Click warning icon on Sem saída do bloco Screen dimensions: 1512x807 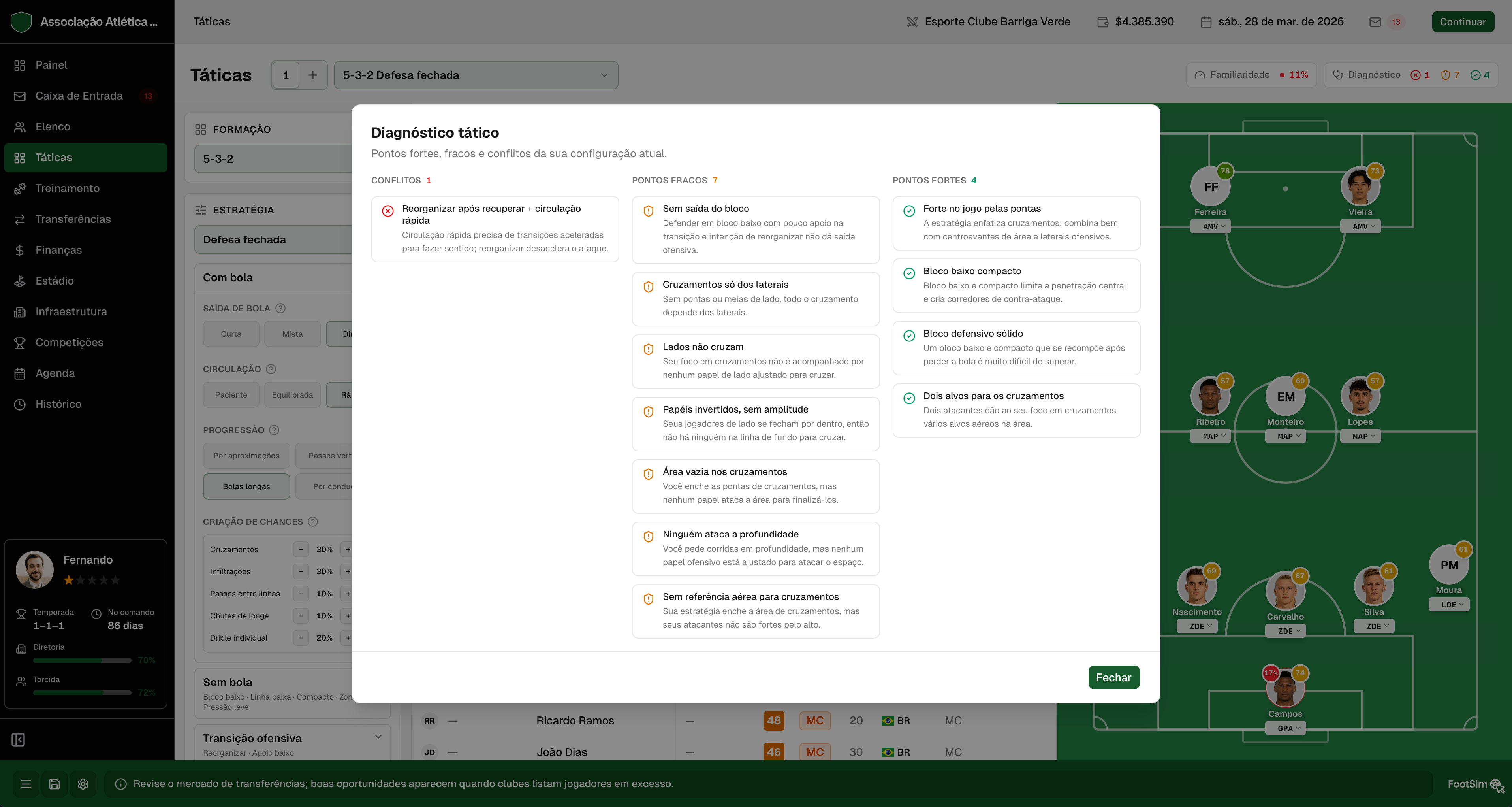click(x=649, y=211)
